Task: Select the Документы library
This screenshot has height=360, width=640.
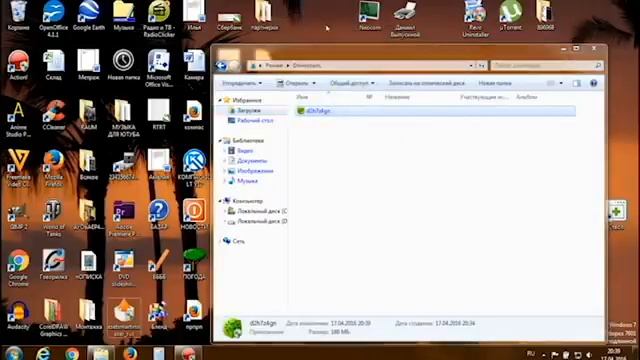Action: click(252, 161)
